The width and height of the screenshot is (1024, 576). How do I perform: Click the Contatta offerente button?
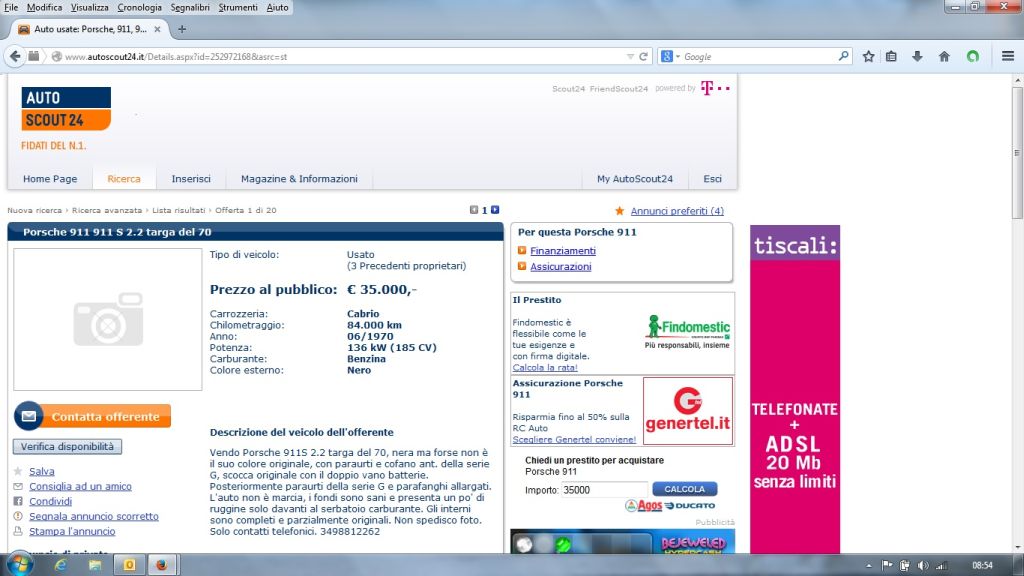93,416
